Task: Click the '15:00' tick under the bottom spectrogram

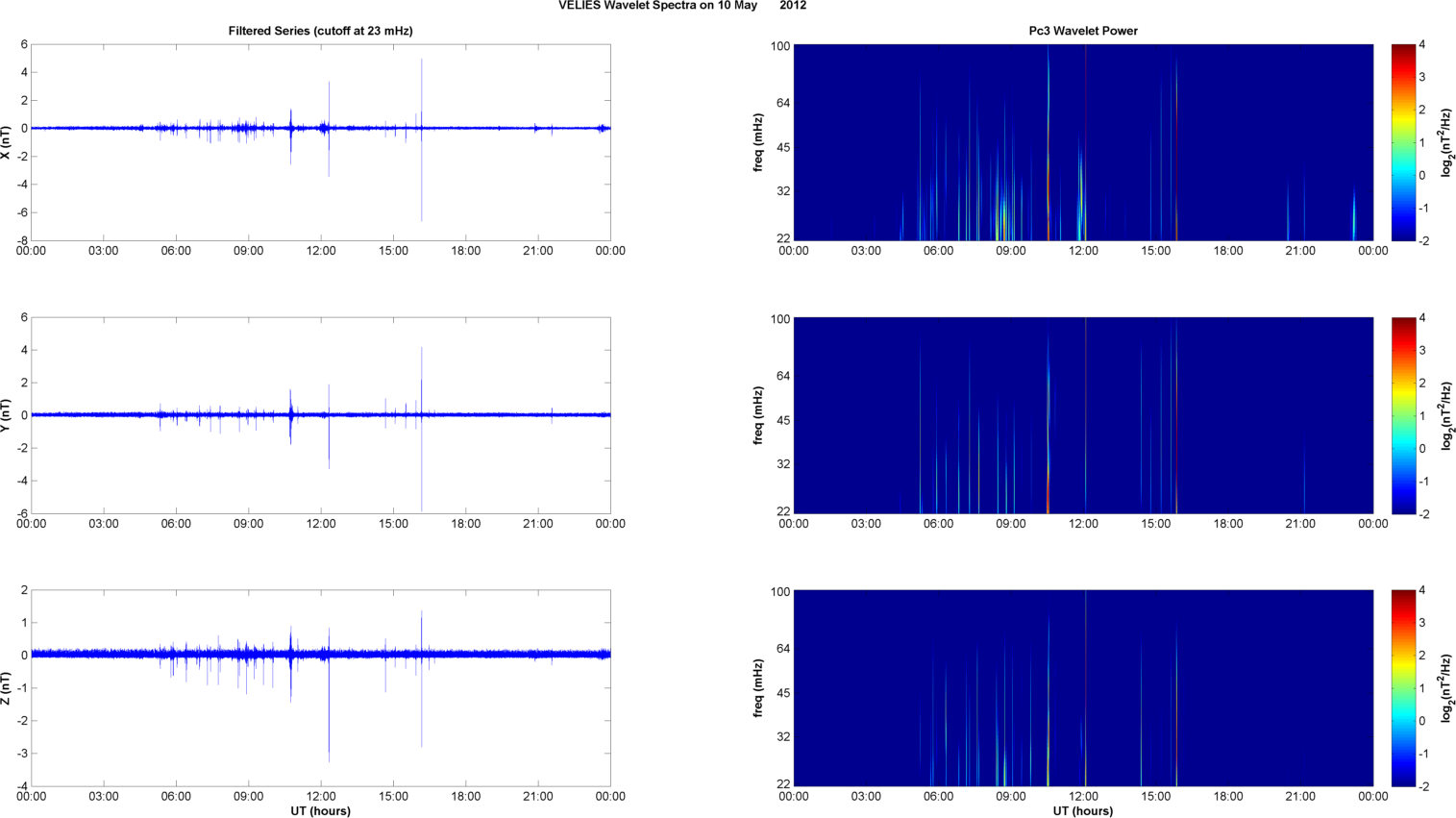Action: pos(1156,796)
